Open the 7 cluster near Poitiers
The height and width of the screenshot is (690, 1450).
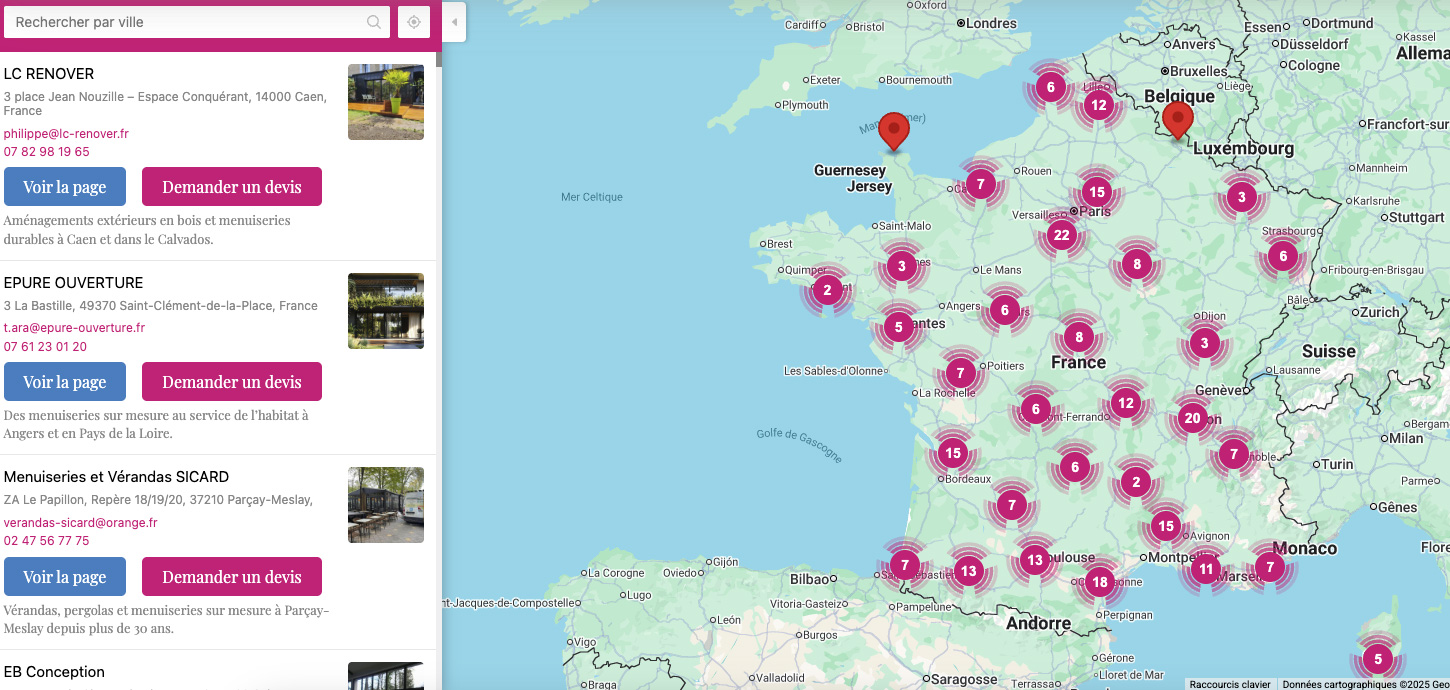(960, 374)
